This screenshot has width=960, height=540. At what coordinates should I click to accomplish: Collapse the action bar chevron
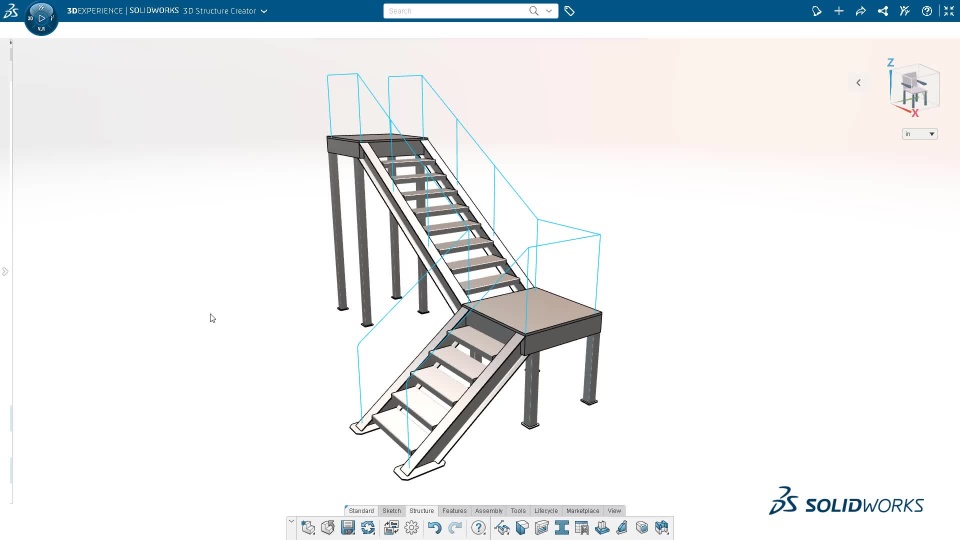click(x=291, y=522)
